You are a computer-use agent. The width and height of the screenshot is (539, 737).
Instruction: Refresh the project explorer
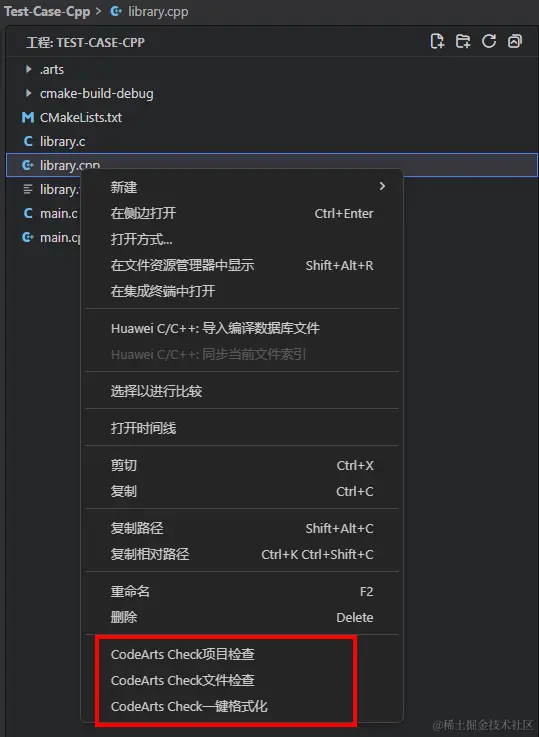(489, 41)
